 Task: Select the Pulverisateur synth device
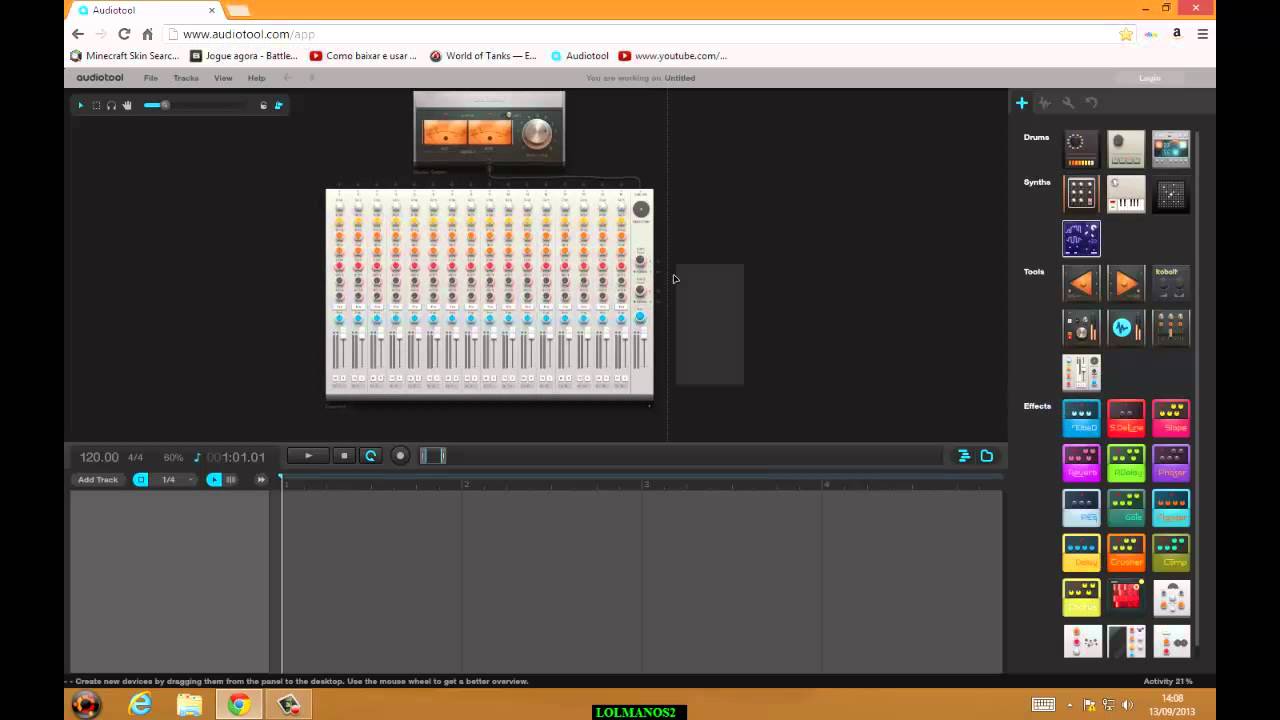click(x=1081, y=194)
